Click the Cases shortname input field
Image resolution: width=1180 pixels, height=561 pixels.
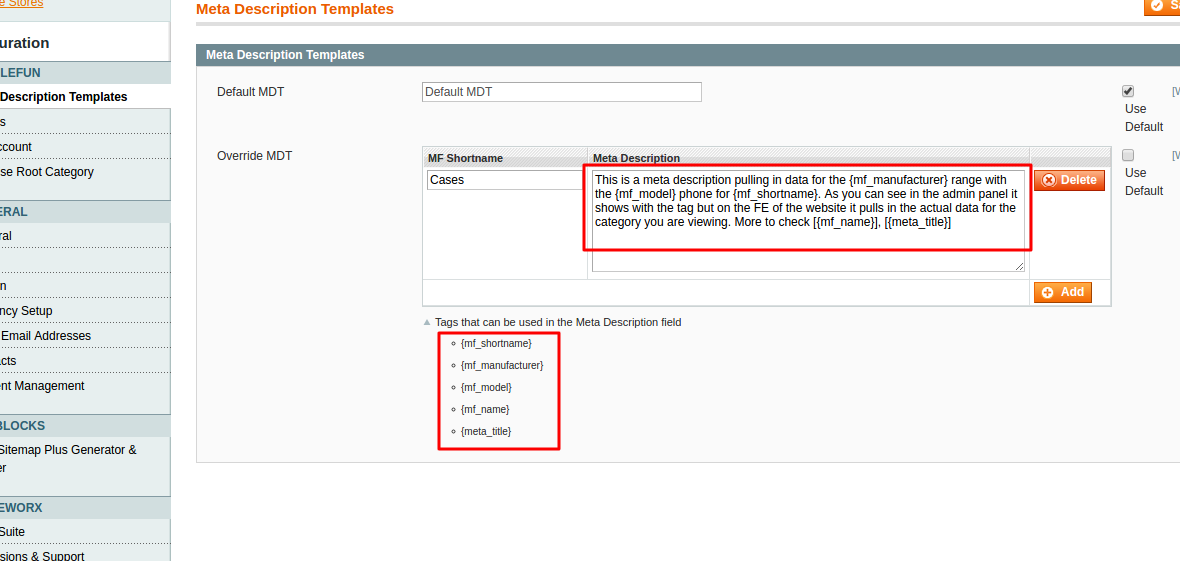click(x=506, y=181)
